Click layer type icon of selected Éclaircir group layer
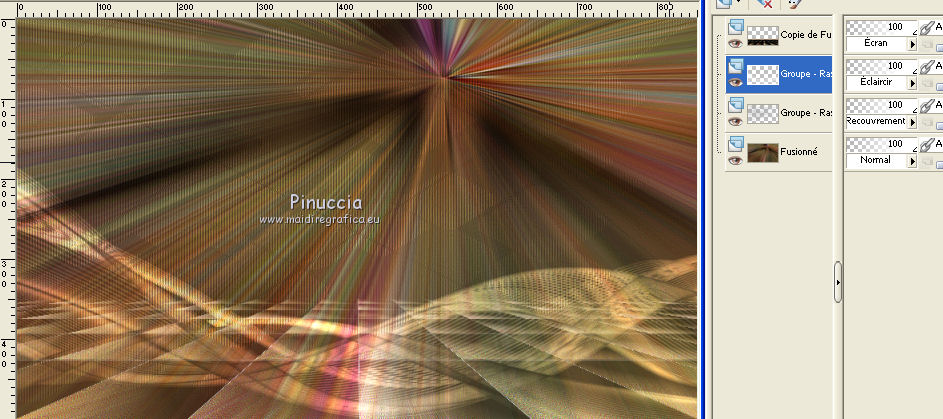The image size is (943, 419). pyautogui.click(x=736, y=66)
